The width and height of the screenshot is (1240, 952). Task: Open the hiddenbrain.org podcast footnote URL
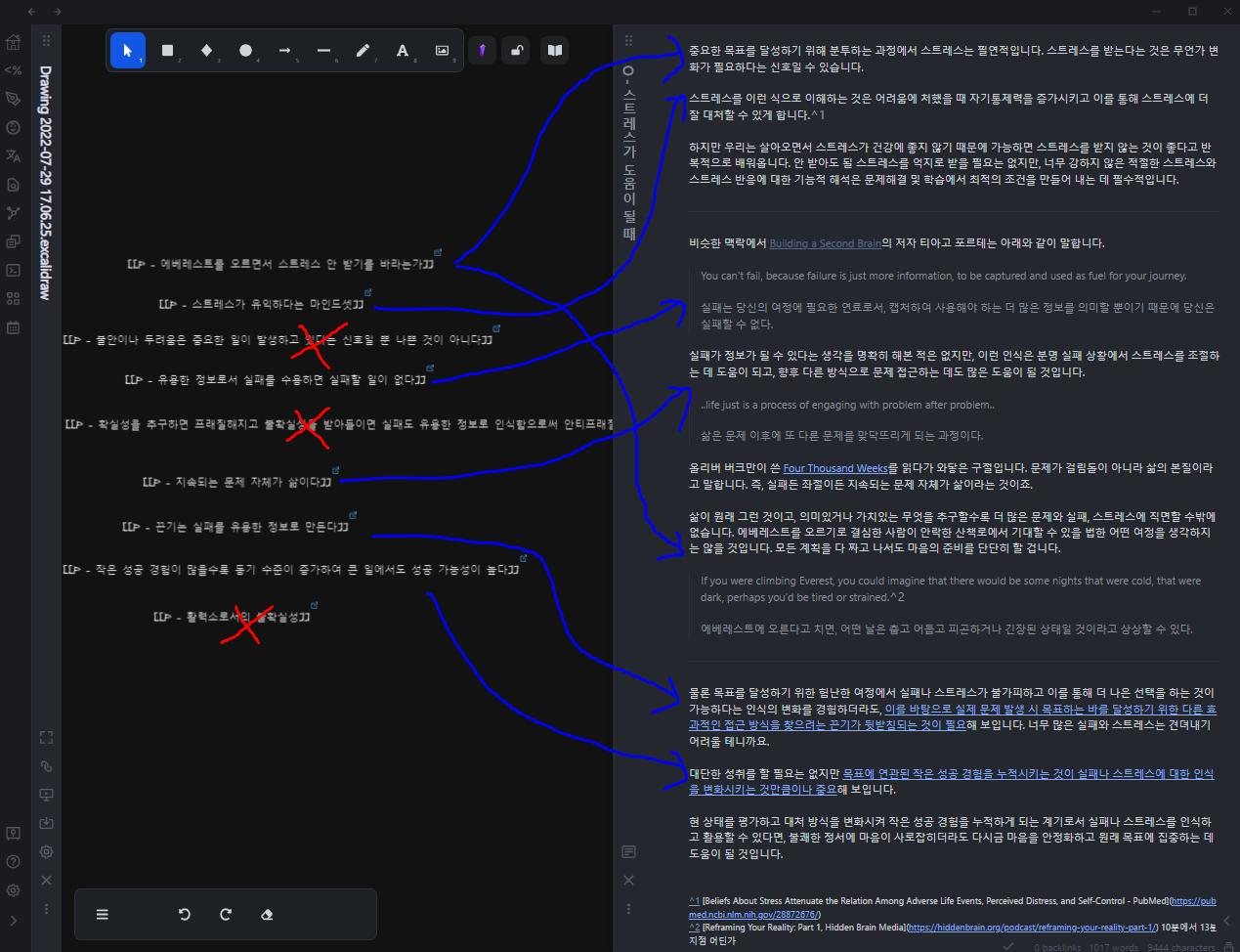click(x=1032, y=928)
